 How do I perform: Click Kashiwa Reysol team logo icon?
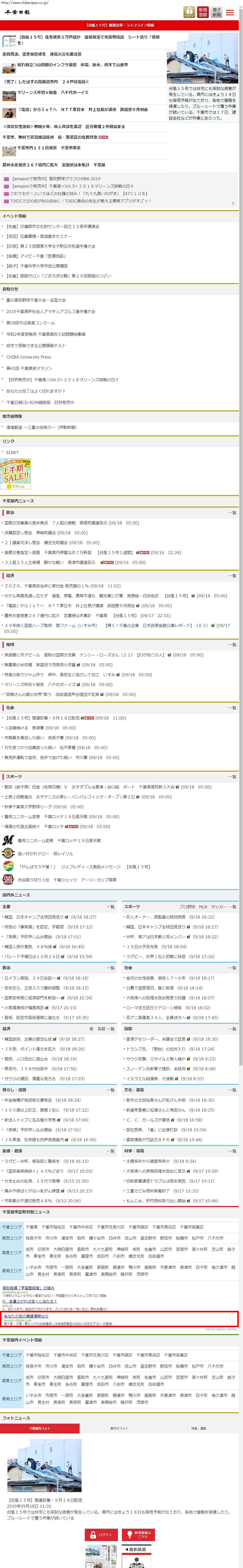click(8, 854)
